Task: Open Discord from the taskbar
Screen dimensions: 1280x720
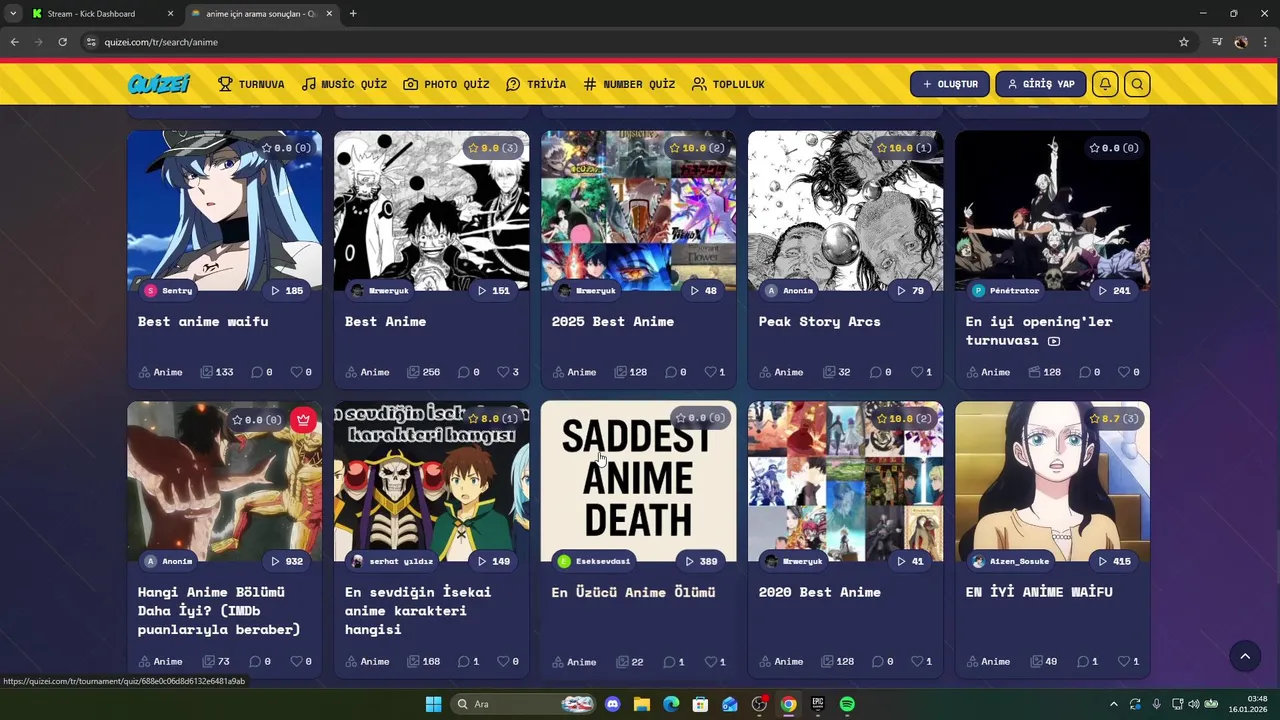Action: coord(612,704)
